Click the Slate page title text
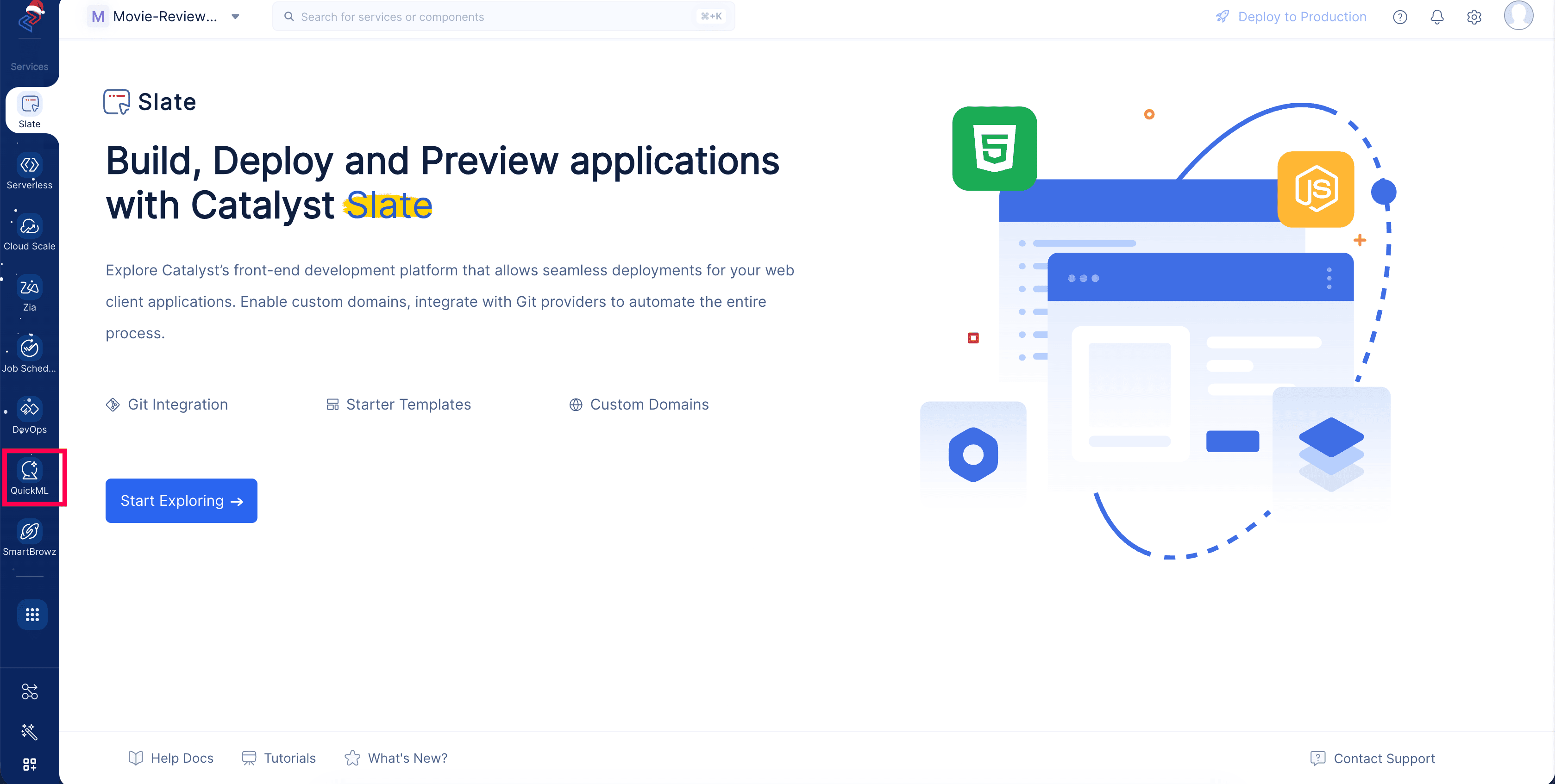Viewport: 1555px width, 784px height. [167, 102]
